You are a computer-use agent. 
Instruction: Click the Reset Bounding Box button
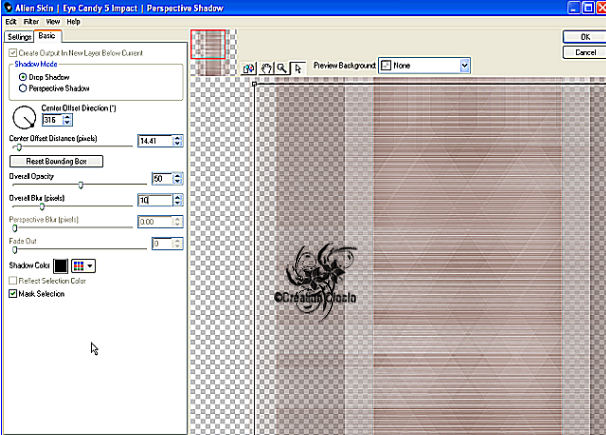tap(56, 161)
